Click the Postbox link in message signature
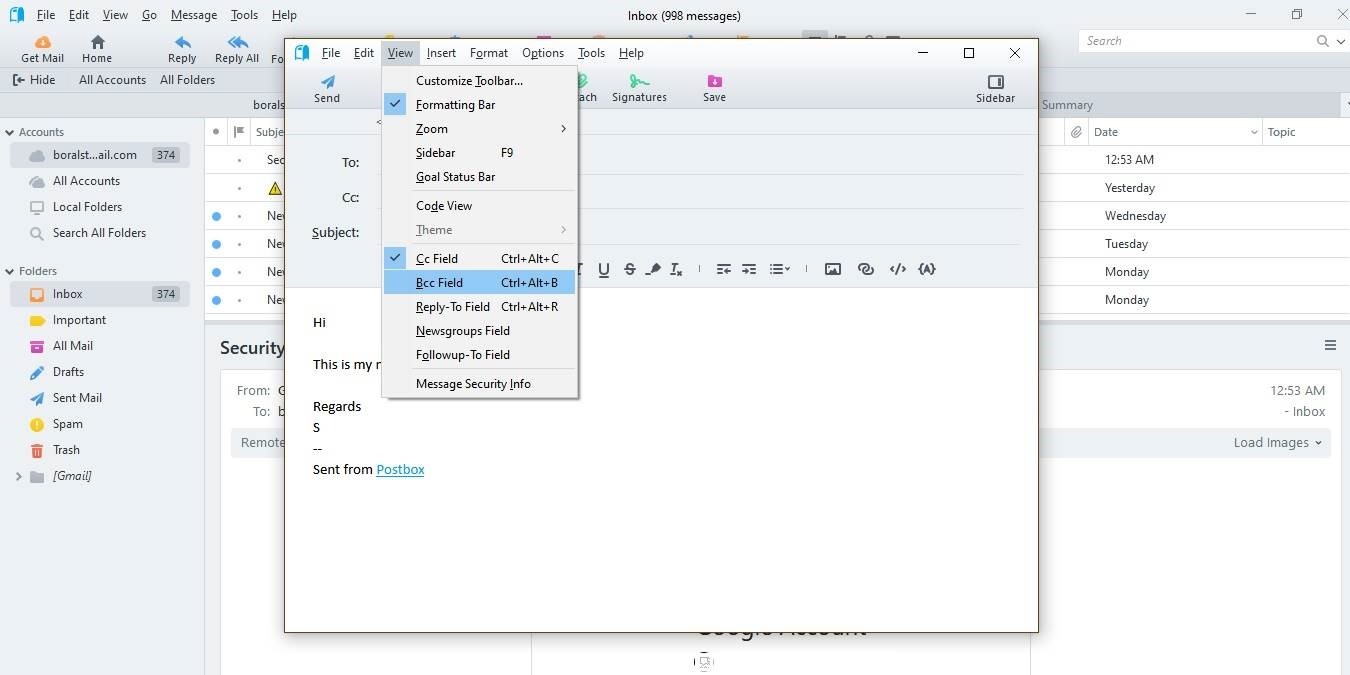Image resolution: width=1350 pixels, height=675 pixels. tap(400, 469)
